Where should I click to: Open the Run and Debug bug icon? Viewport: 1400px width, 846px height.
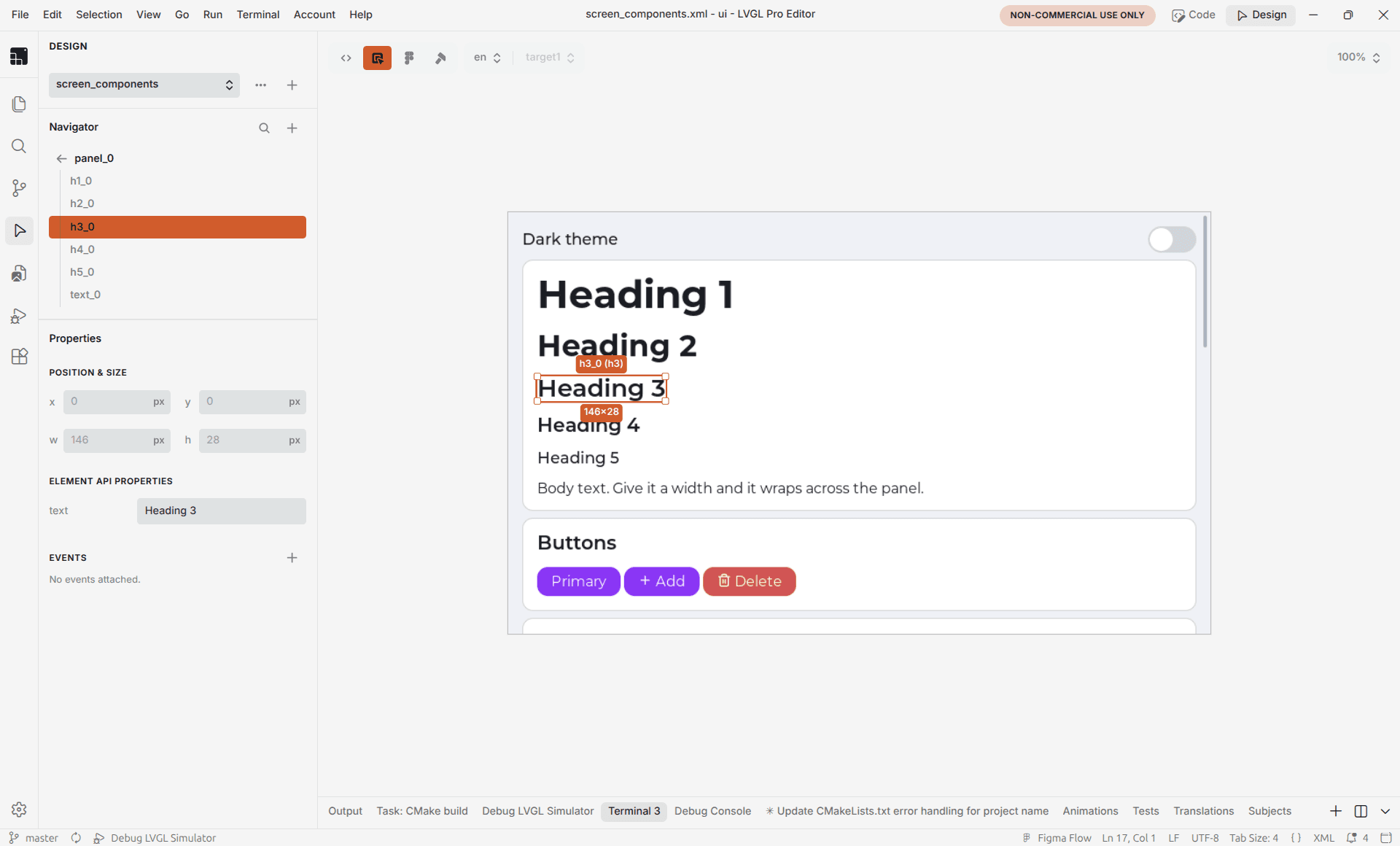19,315
